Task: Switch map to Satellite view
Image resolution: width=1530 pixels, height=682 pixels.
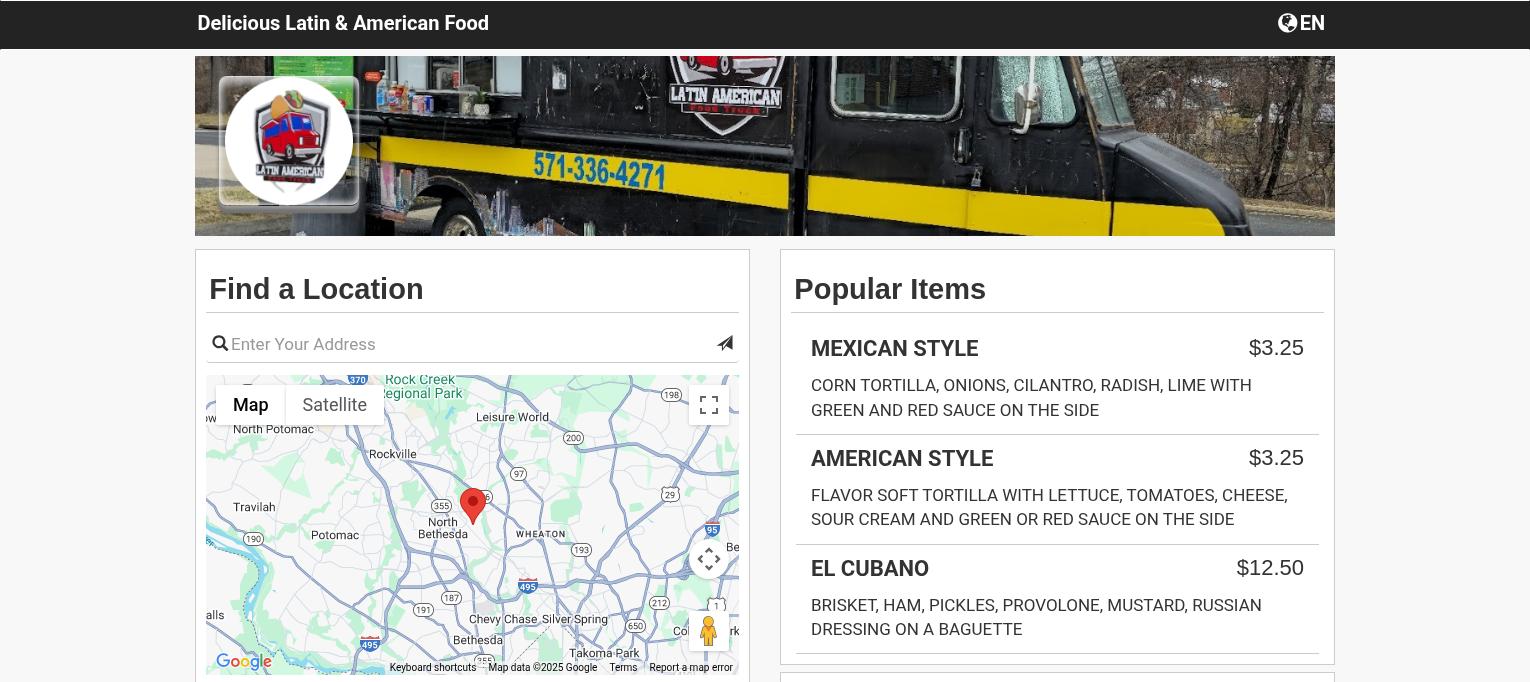Action: pos(335,405)
